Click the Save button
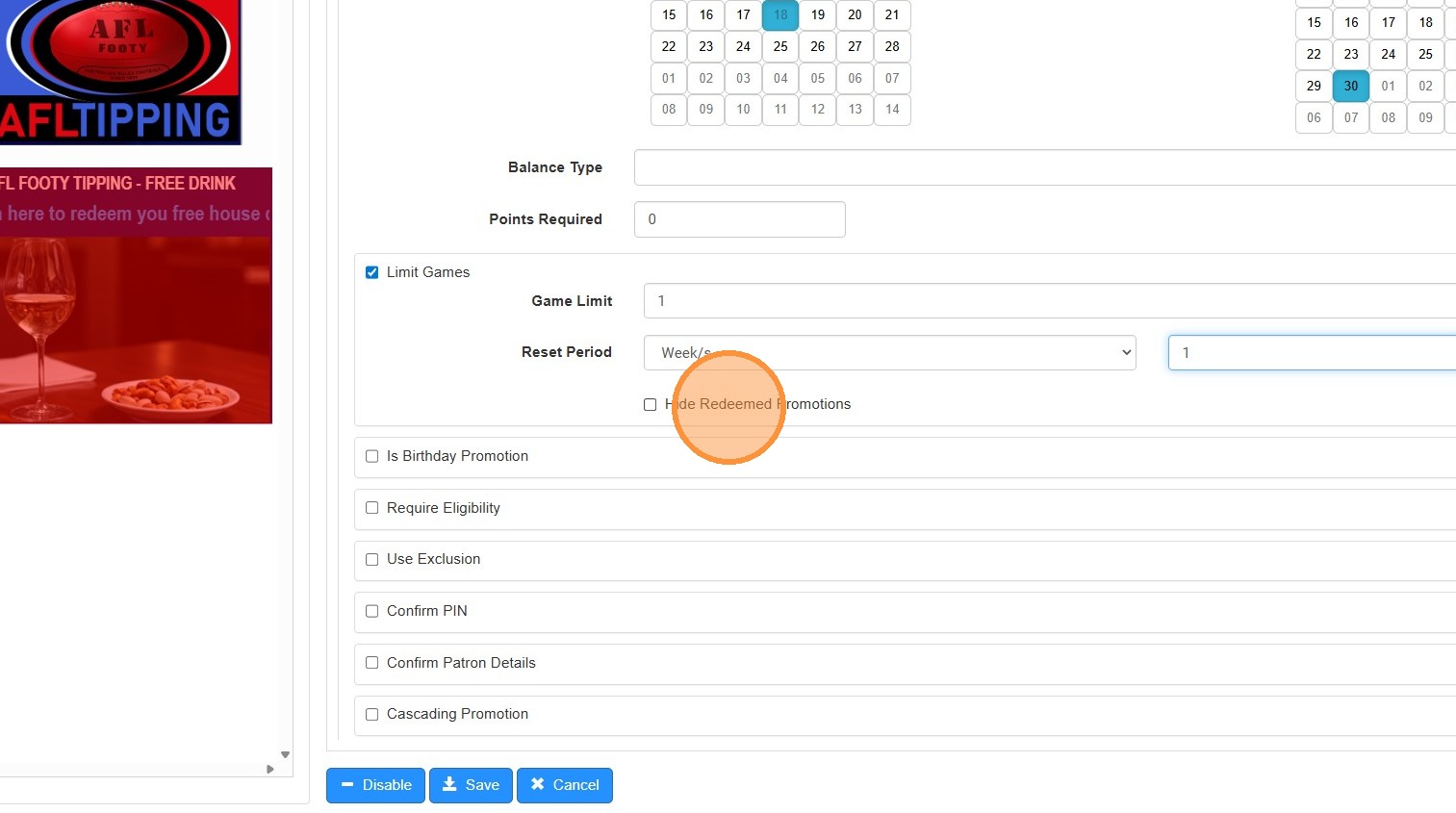1456x813 pixels. click(x=471, y=785)
